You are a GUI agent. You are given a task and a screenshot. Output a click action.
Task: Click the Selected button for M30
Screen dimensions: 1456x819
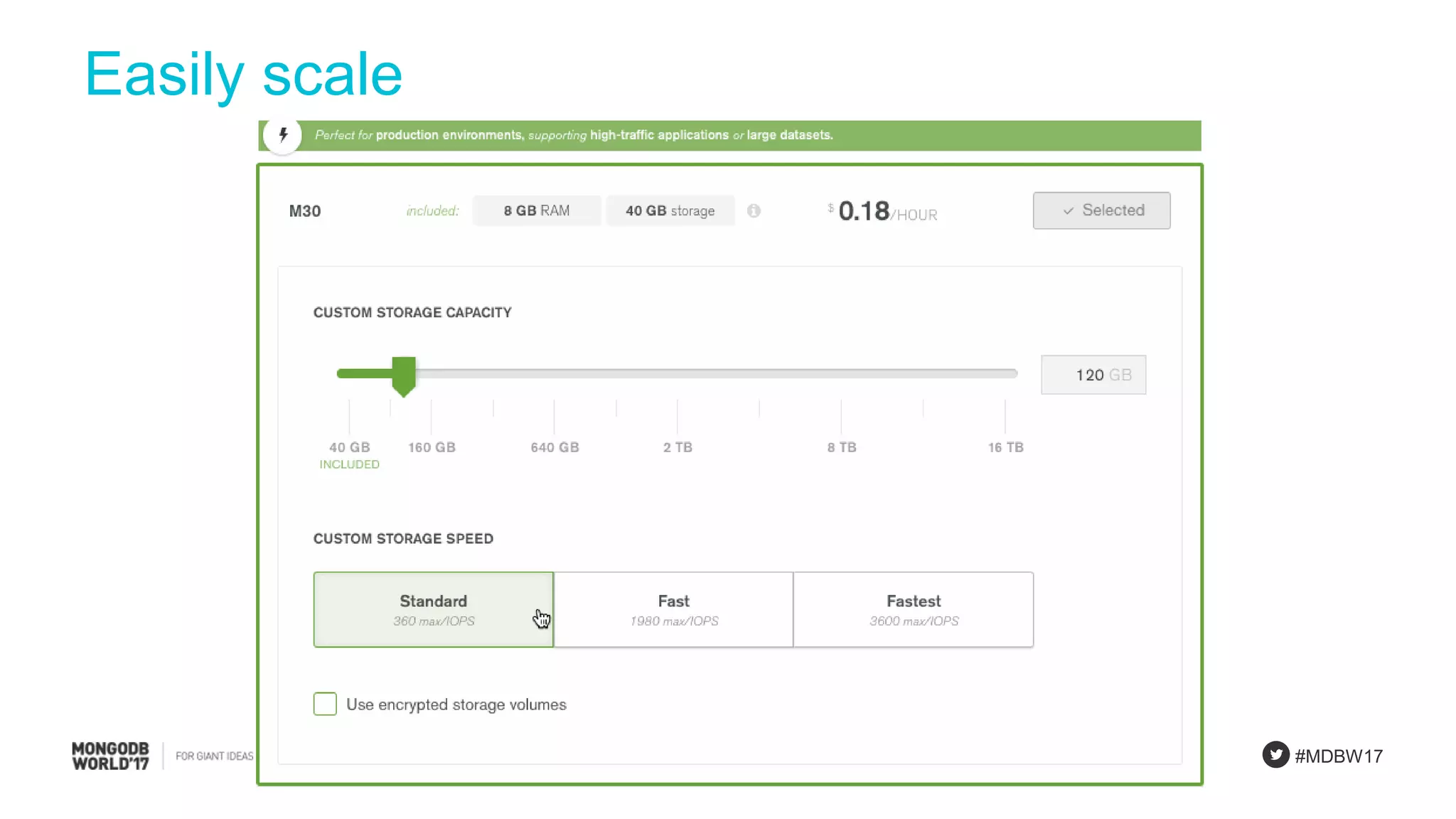pos(1101,210)
